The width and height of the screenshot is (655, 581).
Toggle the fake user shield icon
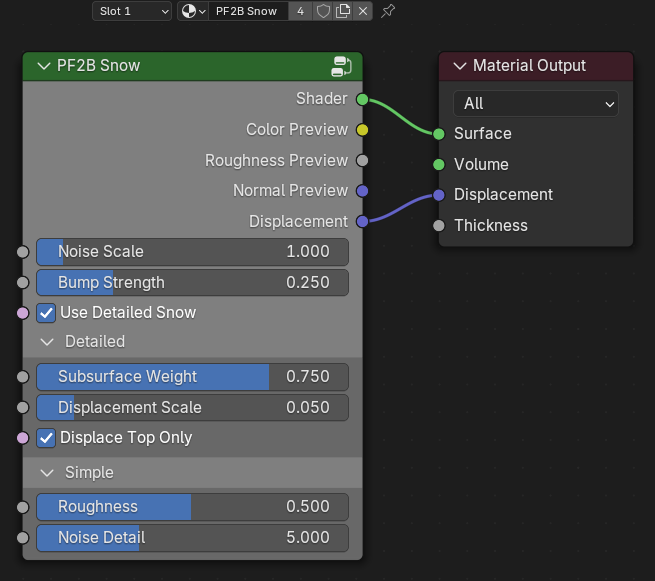323,11
